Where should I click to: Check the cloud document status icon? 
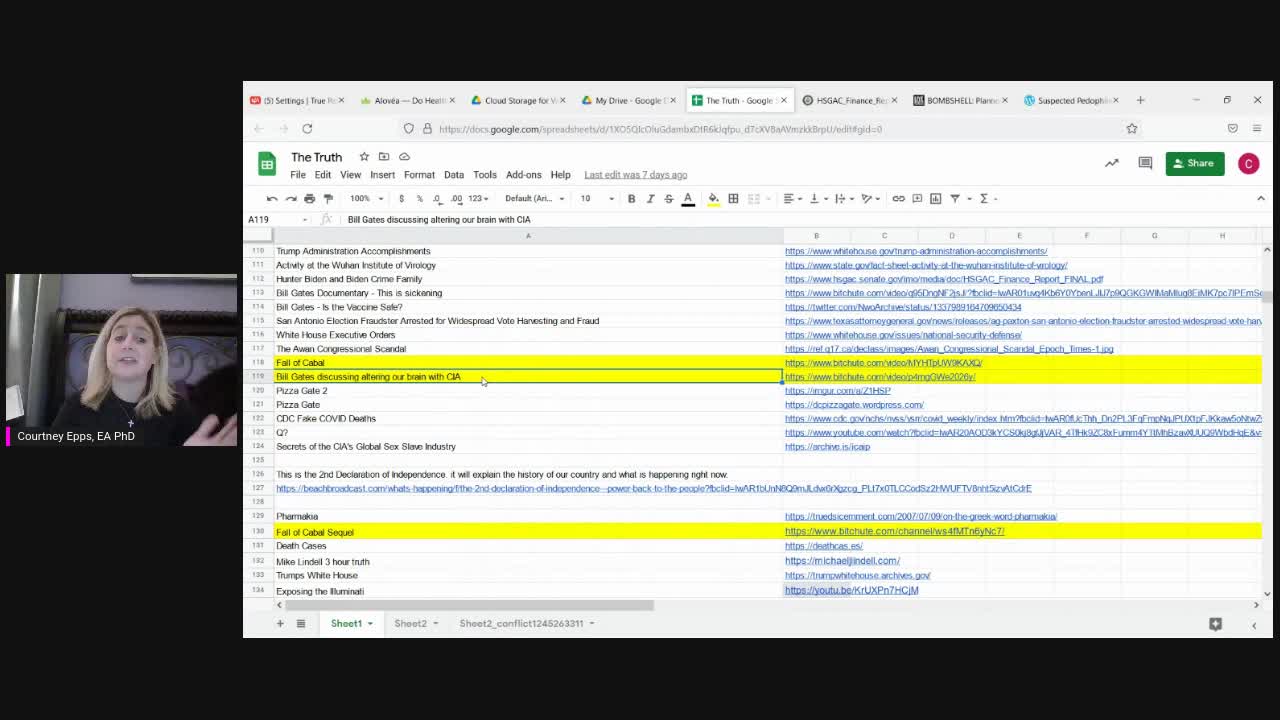click(404, 157)
